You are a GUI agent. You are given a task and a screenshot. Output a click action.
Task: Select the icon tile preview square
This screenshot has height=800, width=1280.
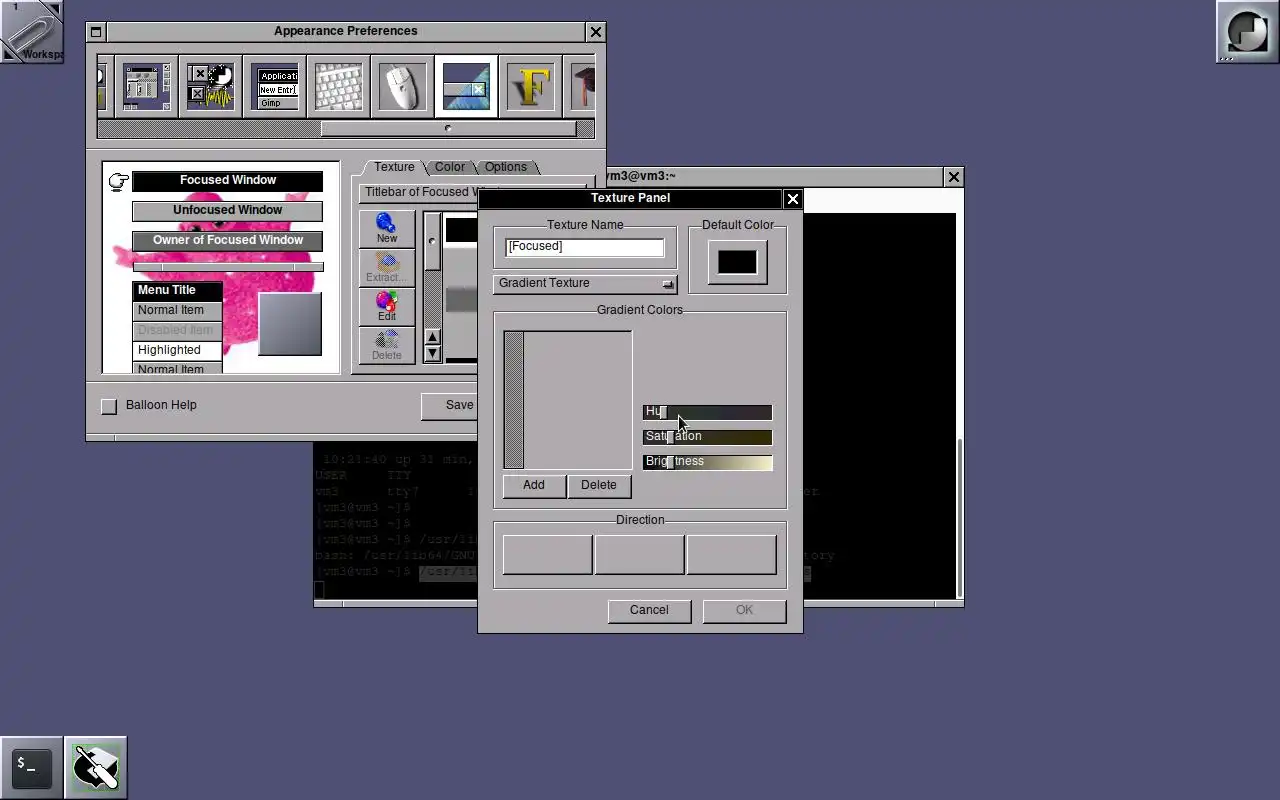pos(290,324)
